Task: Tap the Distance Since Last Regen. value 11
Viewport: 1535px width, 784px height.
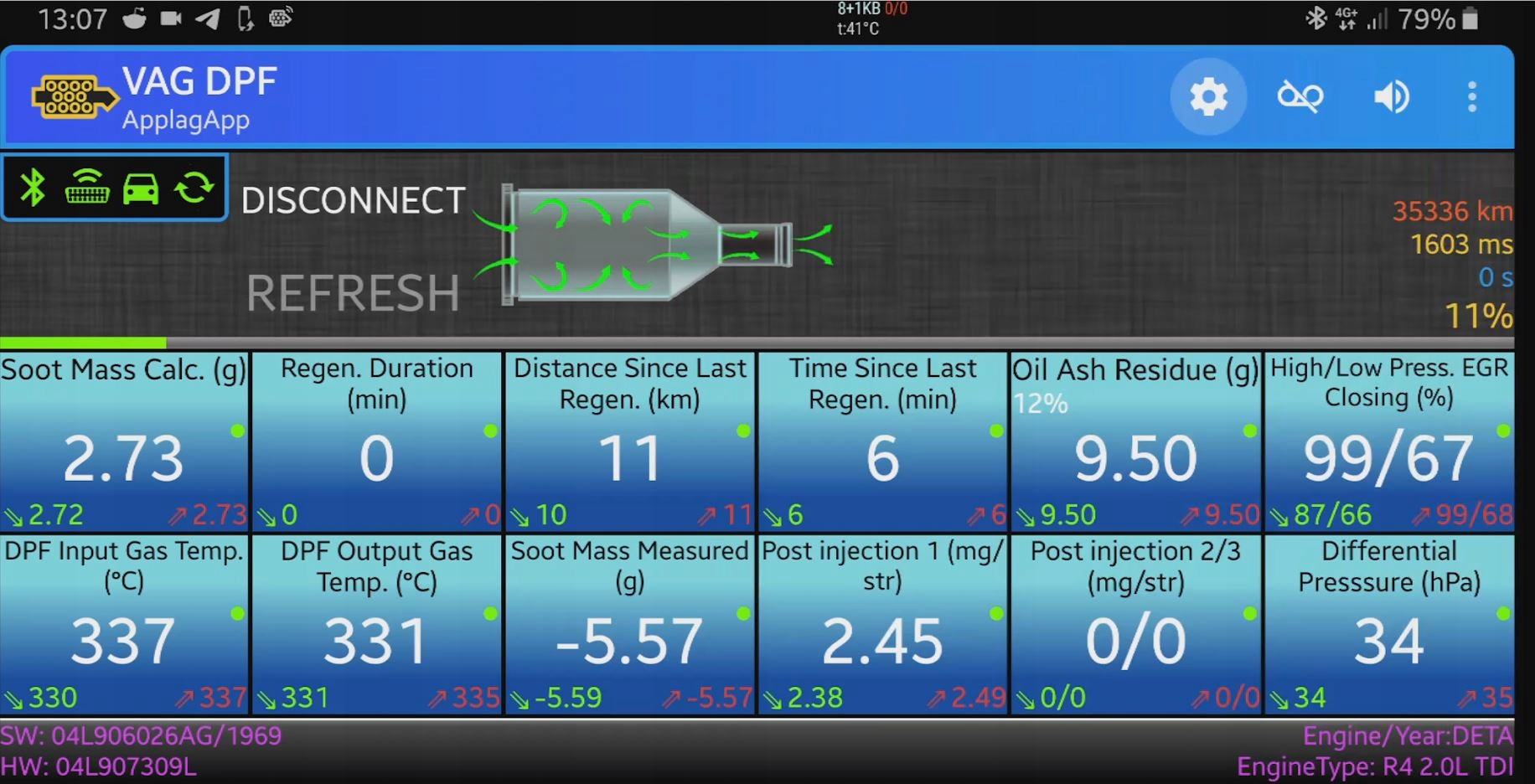Action: point(630,459)
